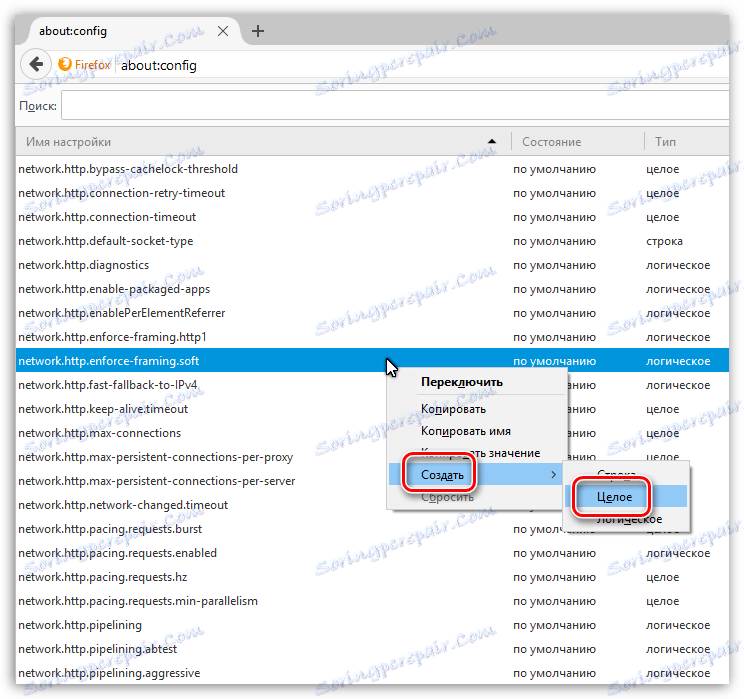Click 'целое' type of pacing.requests.hz row
Image resolution: width=744 pixels, height=699 pixels.
(662, 578)
